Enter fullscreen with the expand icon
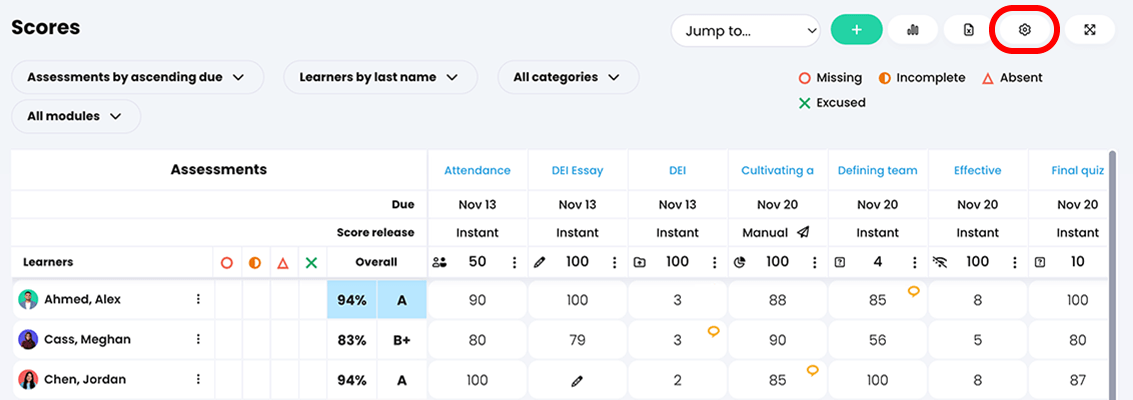 [1090, 30]
